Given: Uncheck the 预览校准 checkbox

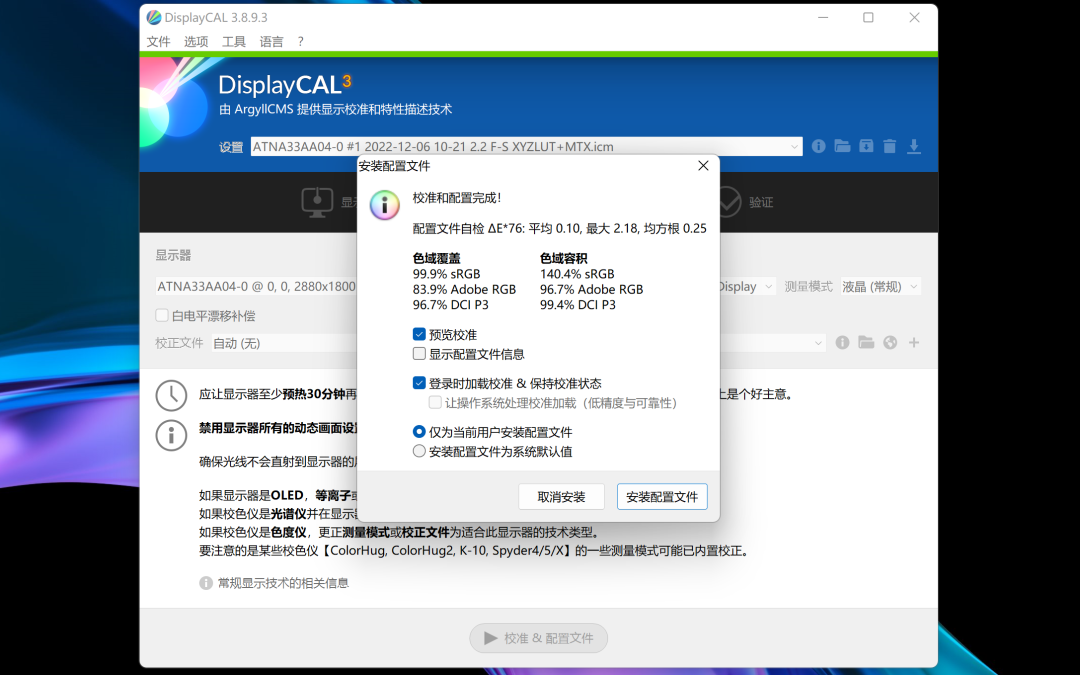Looking at the screenshot, I should (419, 334).
